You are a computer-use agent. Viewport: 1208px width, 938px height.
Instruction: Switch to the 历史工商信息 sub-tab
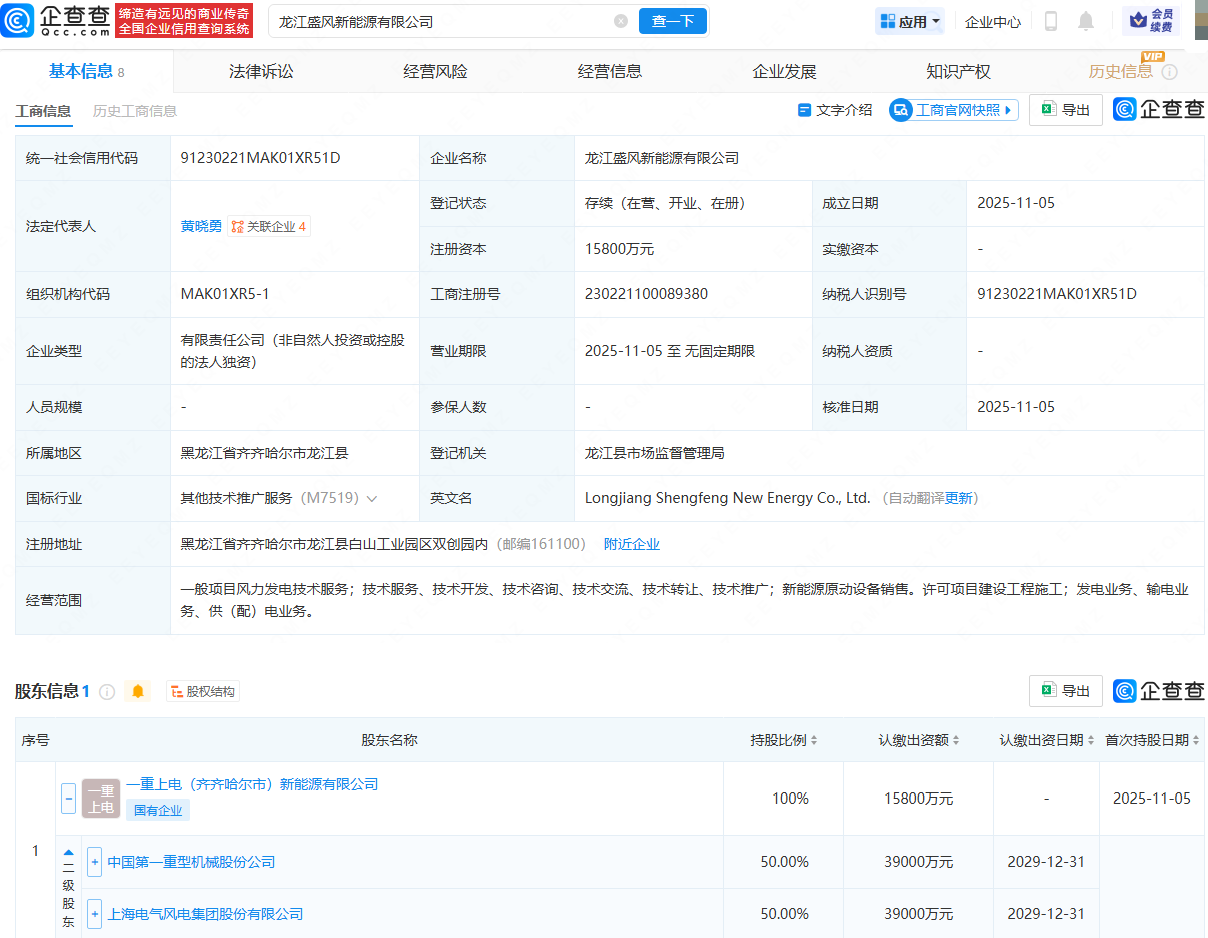point(135,111)
